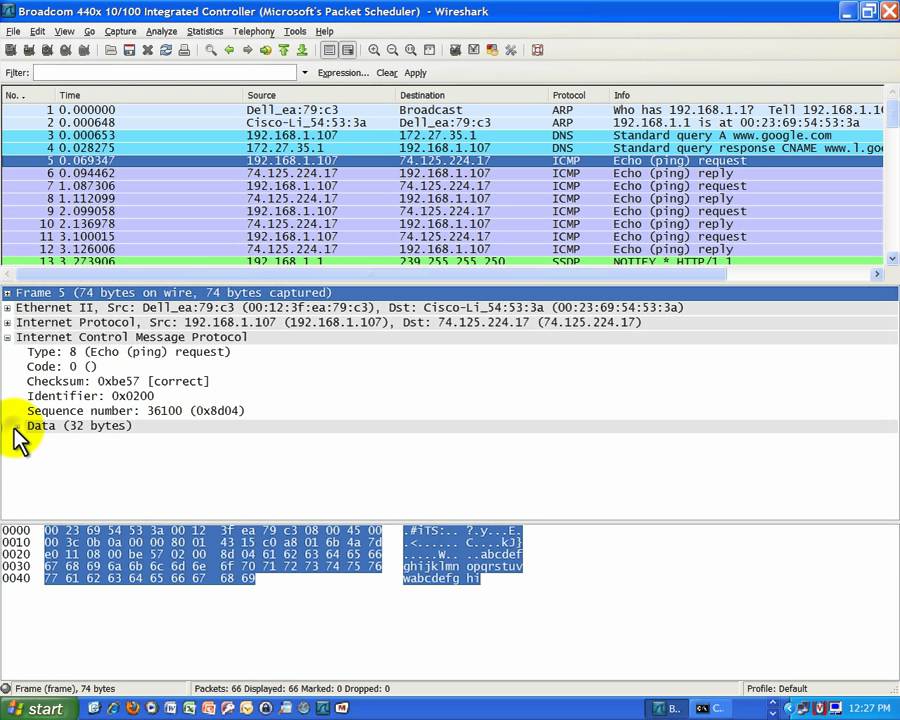Click packet list vertical scrollbar thumb
Screen dimensions: 900x720
pos(892,115)
